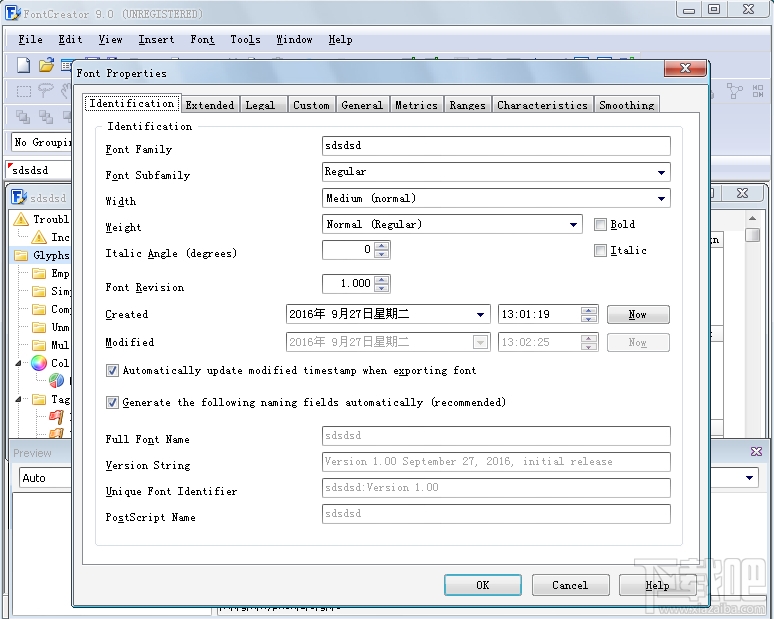Image resolution: width=774 pixels, height=619 pixels.
Task: Open the Created date picker dropdown
Action: click(480, 314)
